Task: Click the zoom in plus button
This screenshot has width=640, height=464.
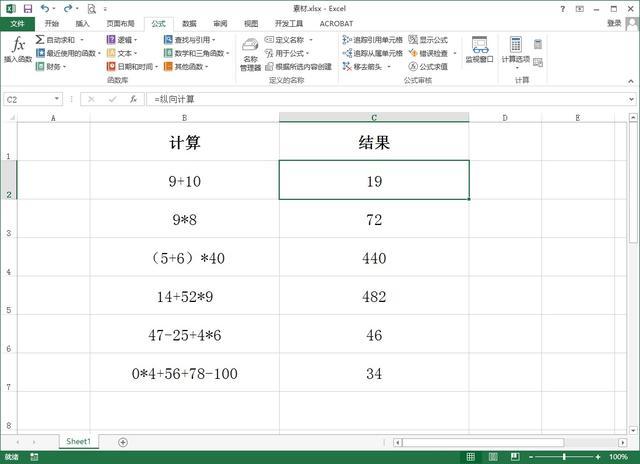Action: [598, 457]
